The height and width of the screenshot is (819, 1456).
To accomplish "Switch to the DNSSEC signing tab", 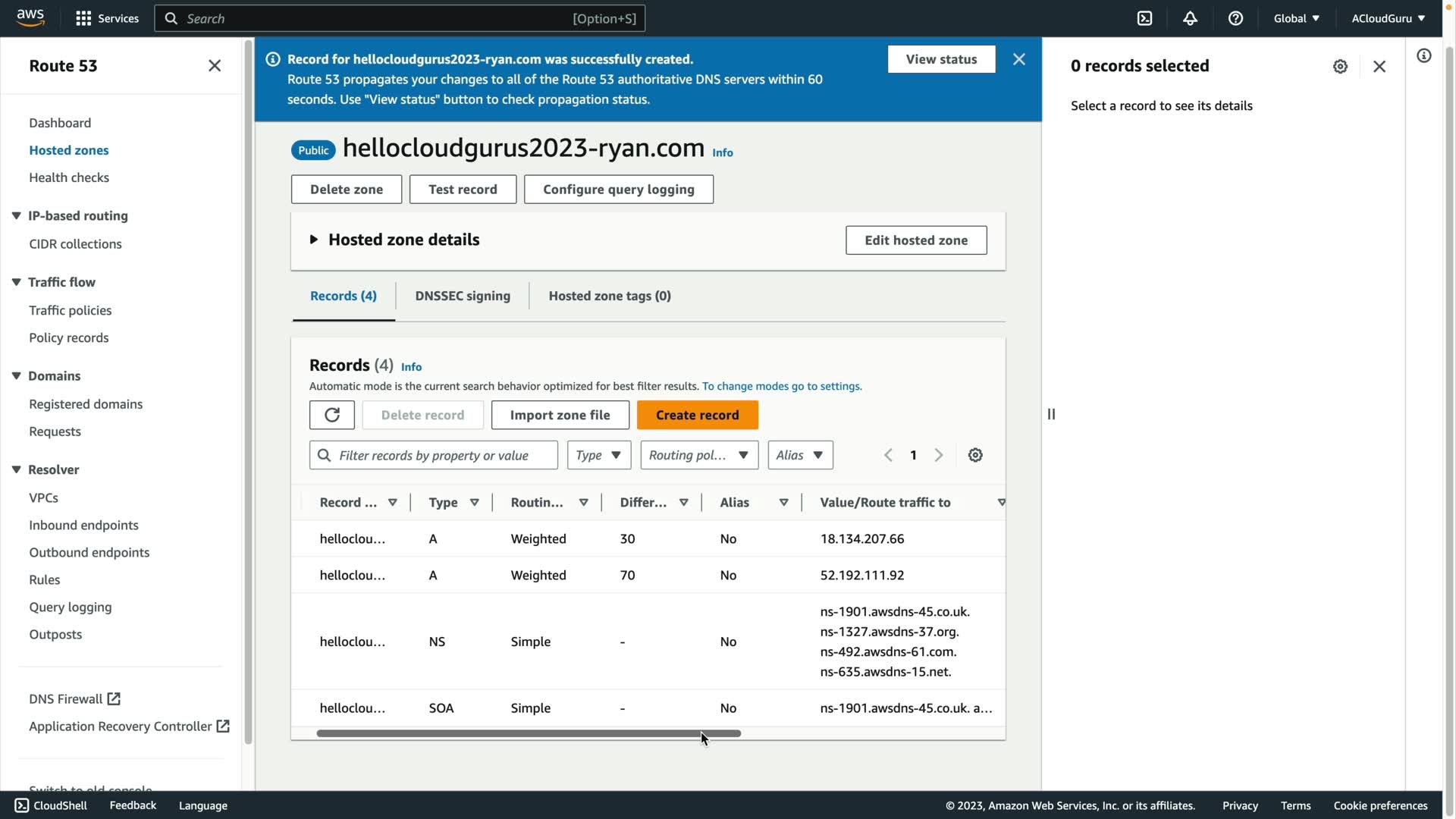I will [462, 296].
